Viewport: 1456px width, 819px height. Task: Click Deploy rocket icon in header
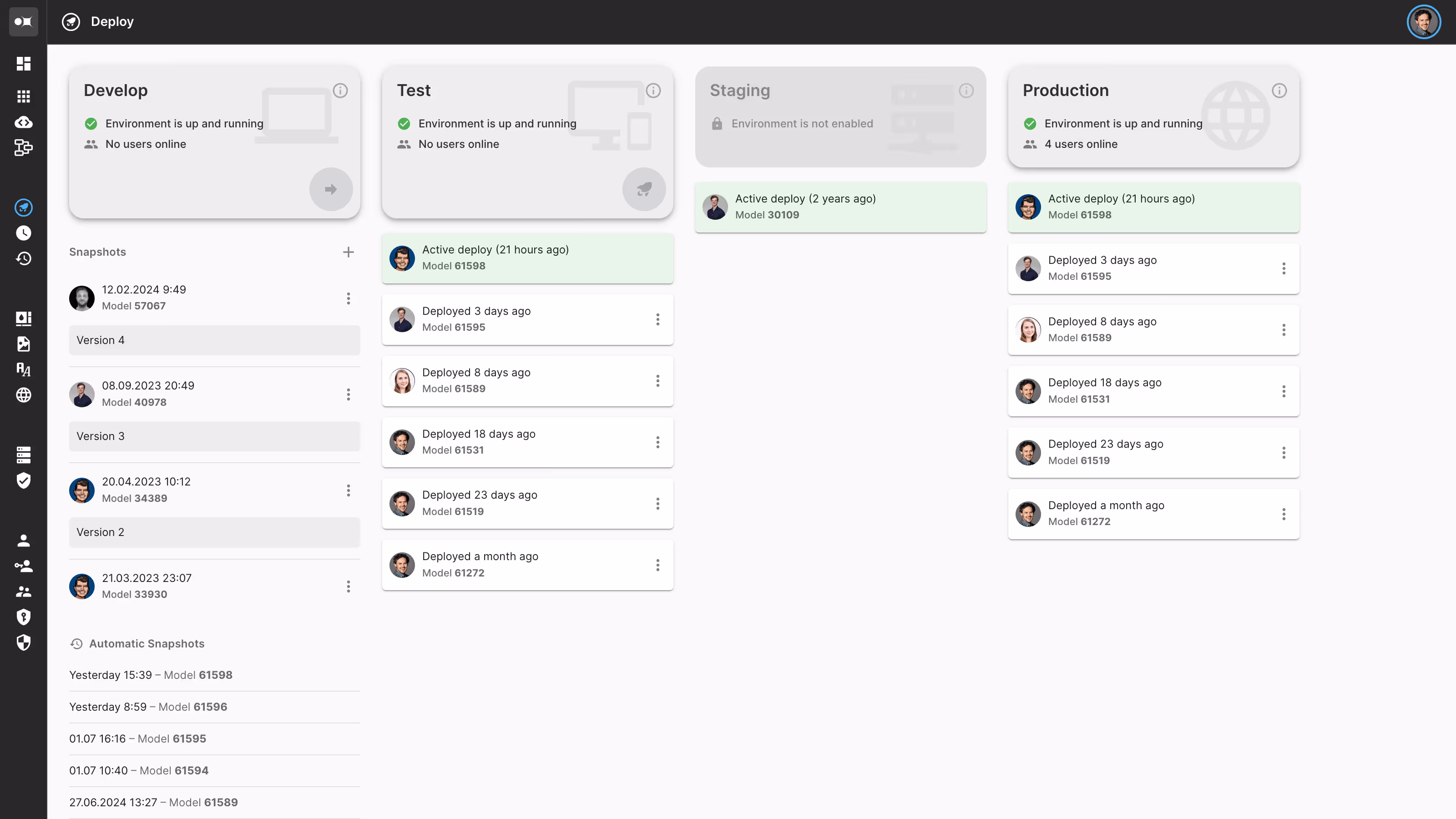pyautogui.click(x=71, y=21)
